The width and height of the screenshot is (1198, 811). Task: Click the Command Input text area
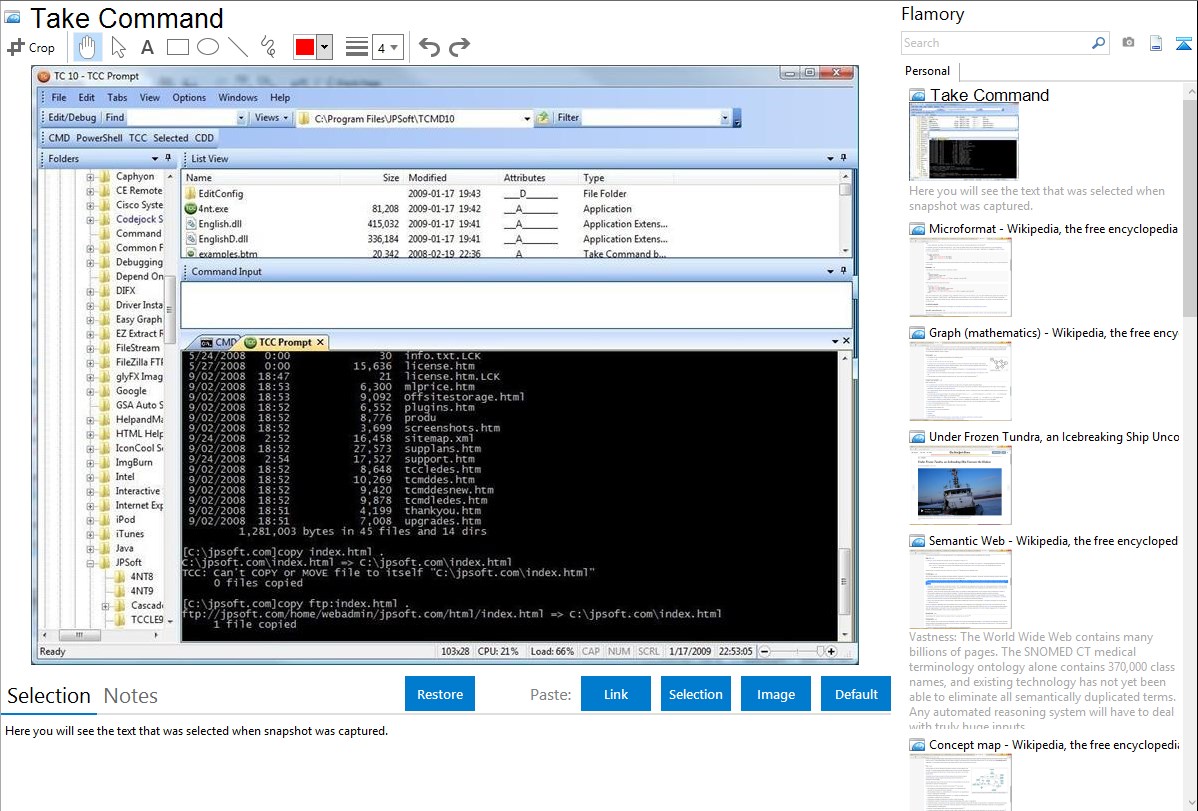click(516, 305)
